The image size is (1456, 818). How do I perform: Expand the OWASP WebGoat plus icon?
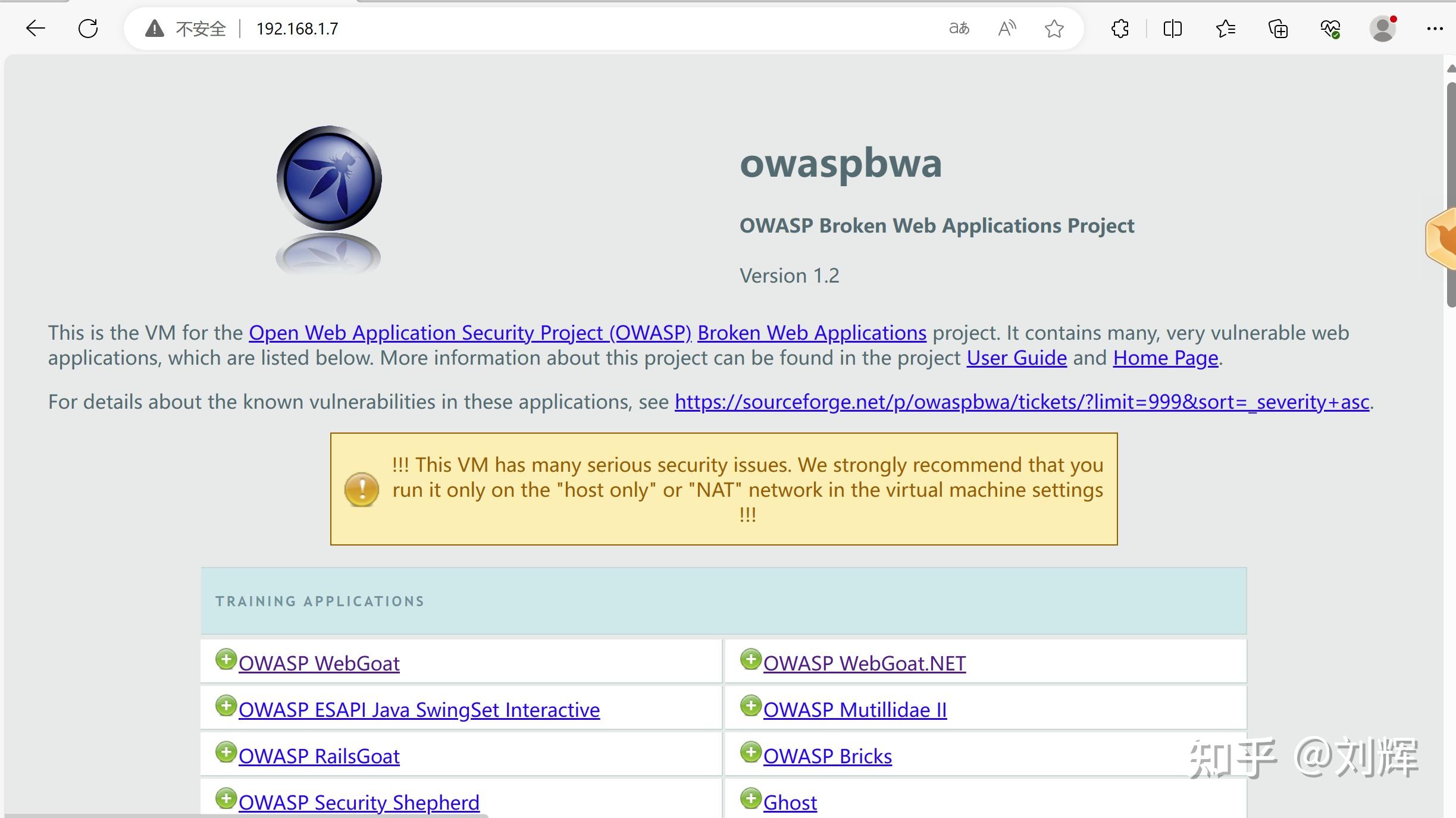click(x=226, y=660)
